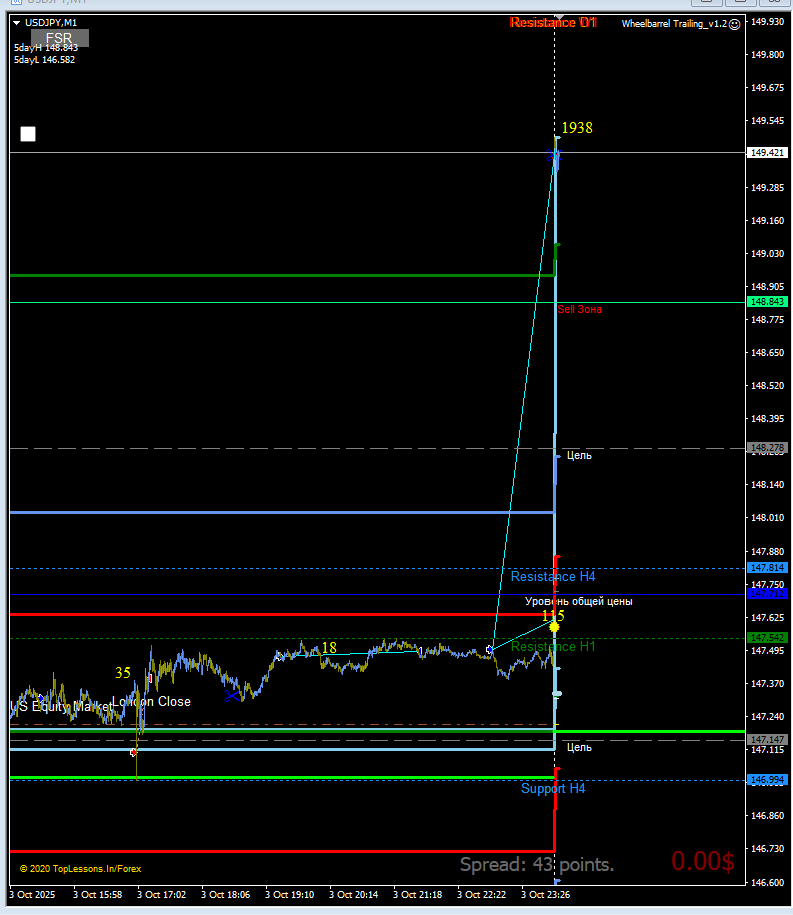Click the 3 Oct 22:22 time label
793x915 pixels.
[x=481, y=895]
